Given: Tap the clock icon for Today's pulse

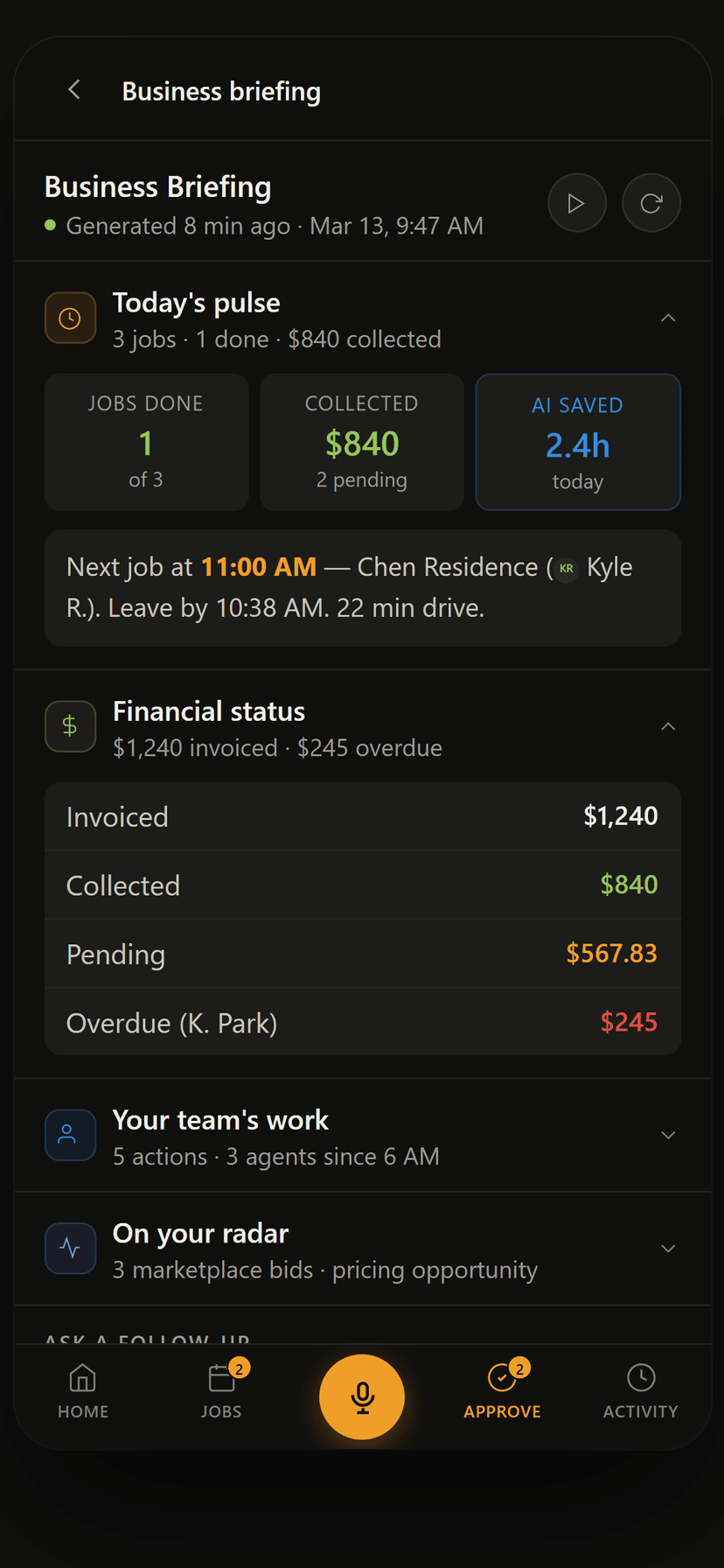Looking at the screenshot, I should coord(70,318).
